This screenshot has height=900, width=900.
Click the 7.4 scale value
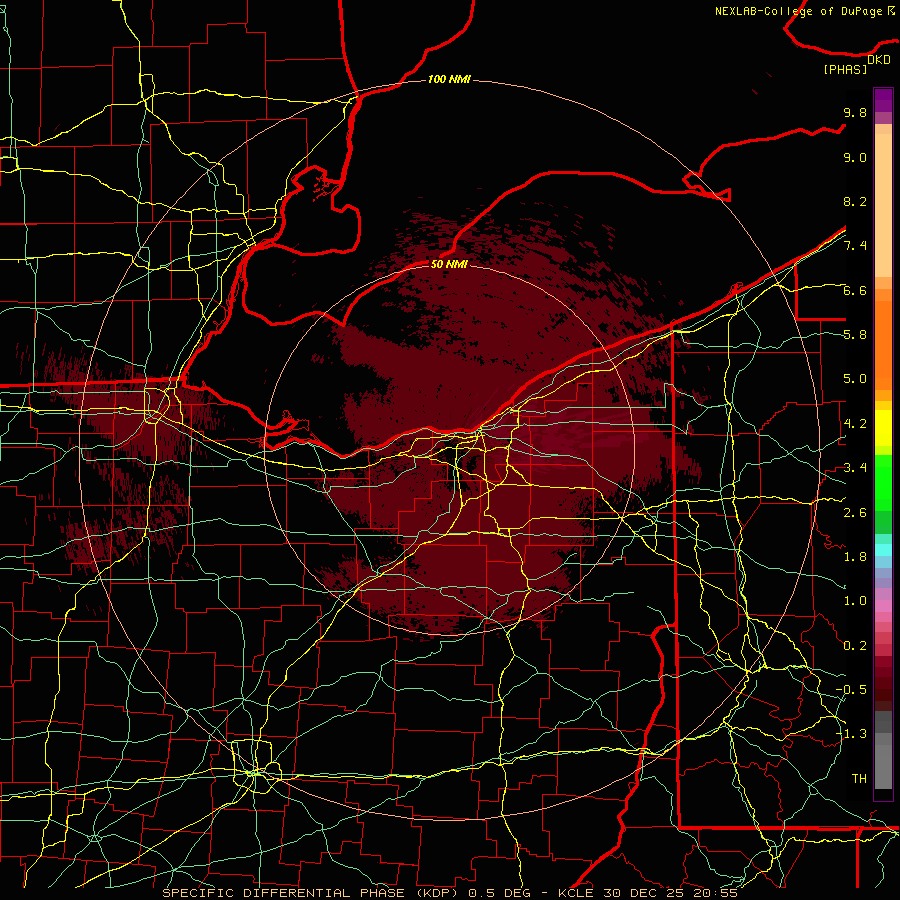855,246
